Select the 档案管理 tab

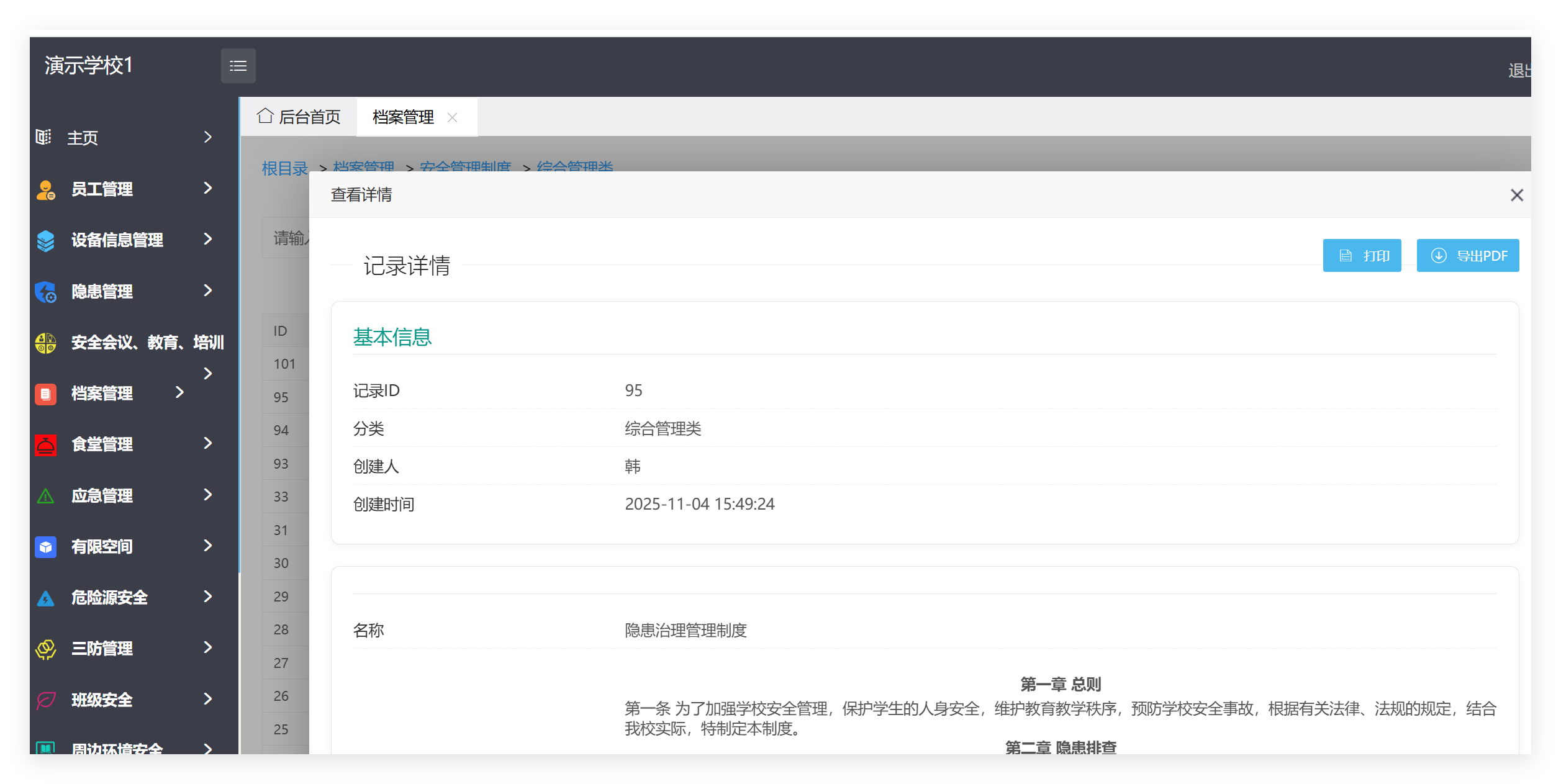pyautogui.click(x=403, y=117)
